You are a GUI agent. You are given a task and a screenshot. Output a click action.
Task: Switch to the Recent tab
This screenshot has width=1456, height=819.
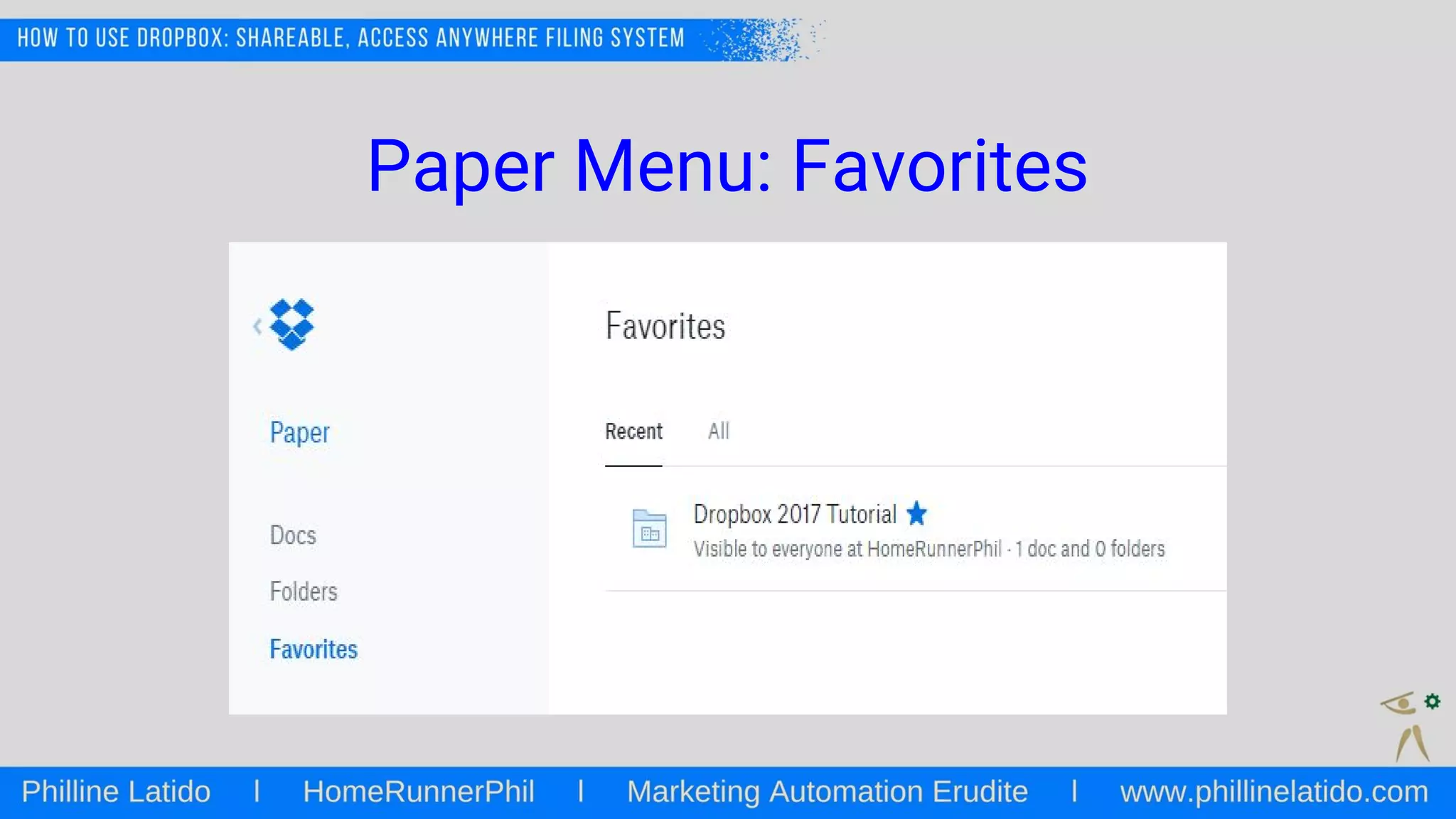633,432
